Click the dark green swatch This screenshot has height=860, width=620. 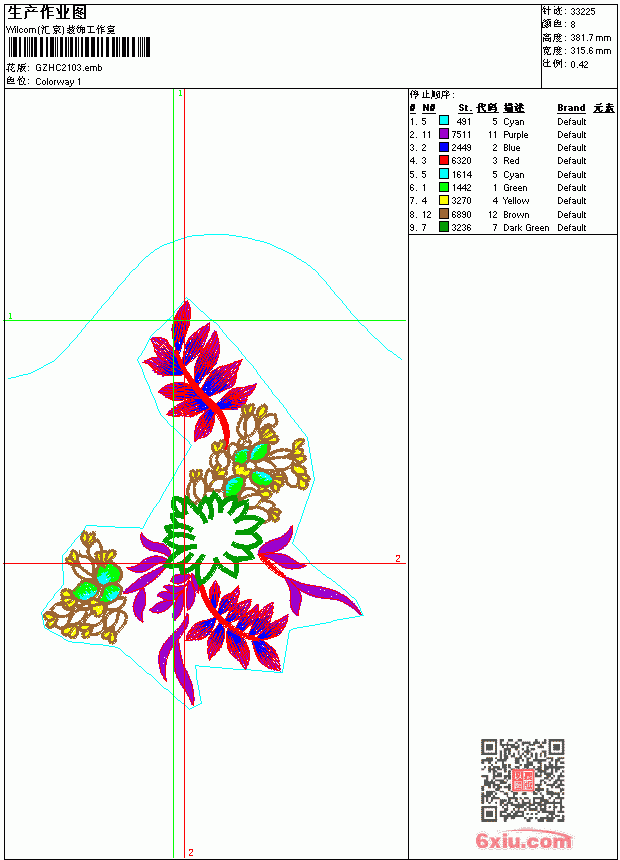(444, 227)
